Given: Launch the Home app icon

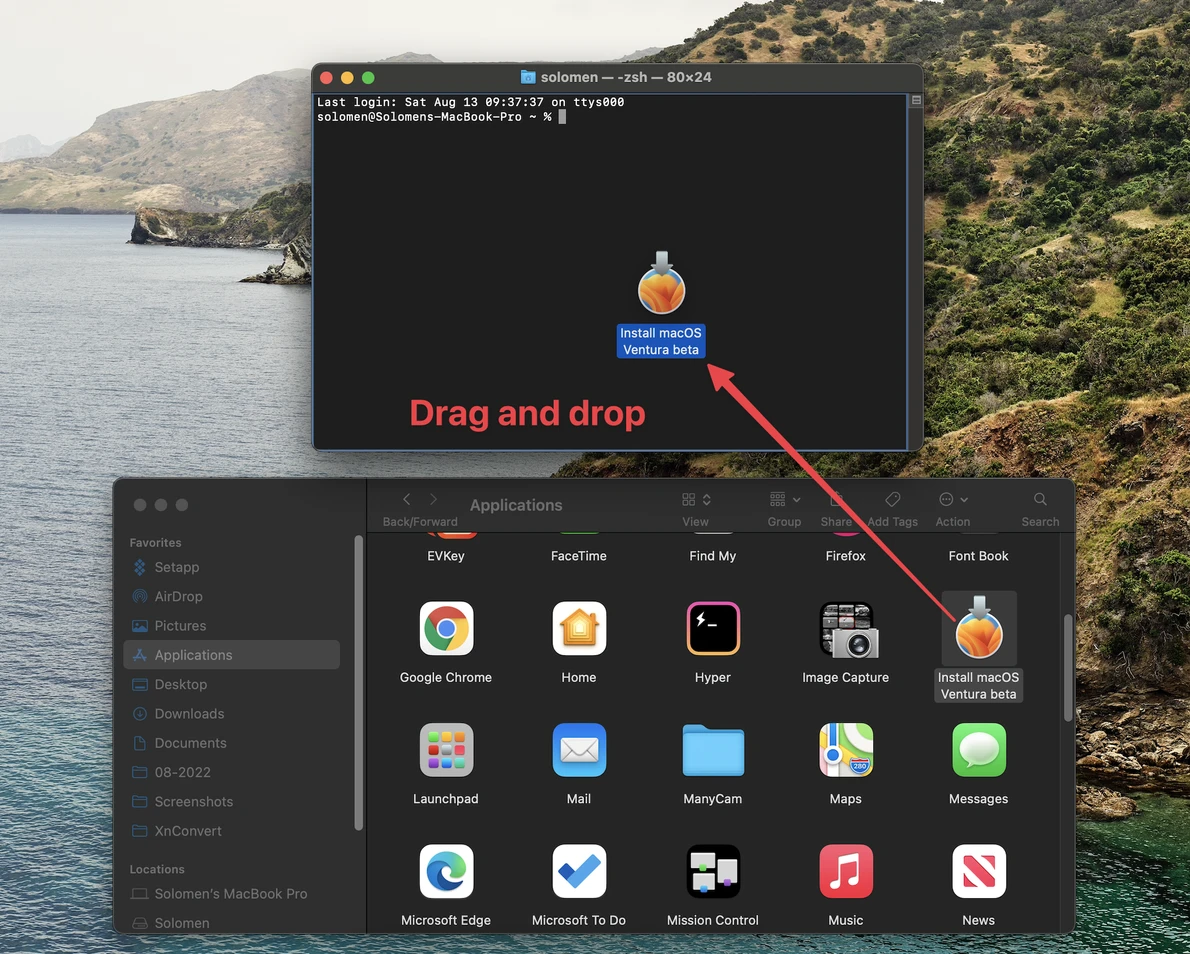Looking at the screenshot, I should pos(579,628).
